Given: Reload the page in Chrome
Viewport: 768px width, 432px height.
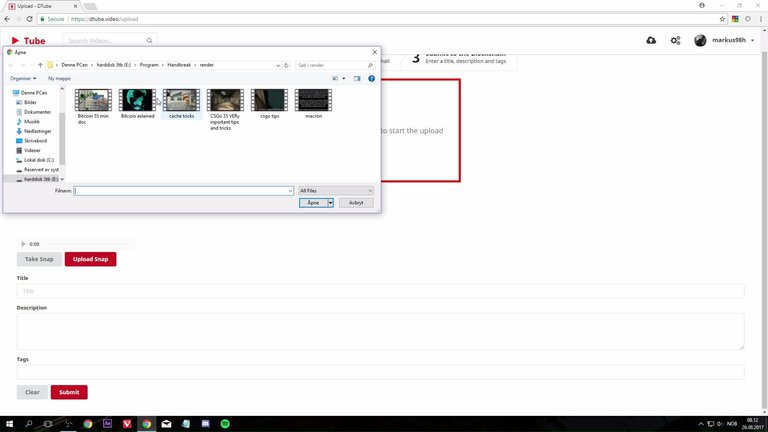Looking at the screenshot, I should tap(29, 19).
